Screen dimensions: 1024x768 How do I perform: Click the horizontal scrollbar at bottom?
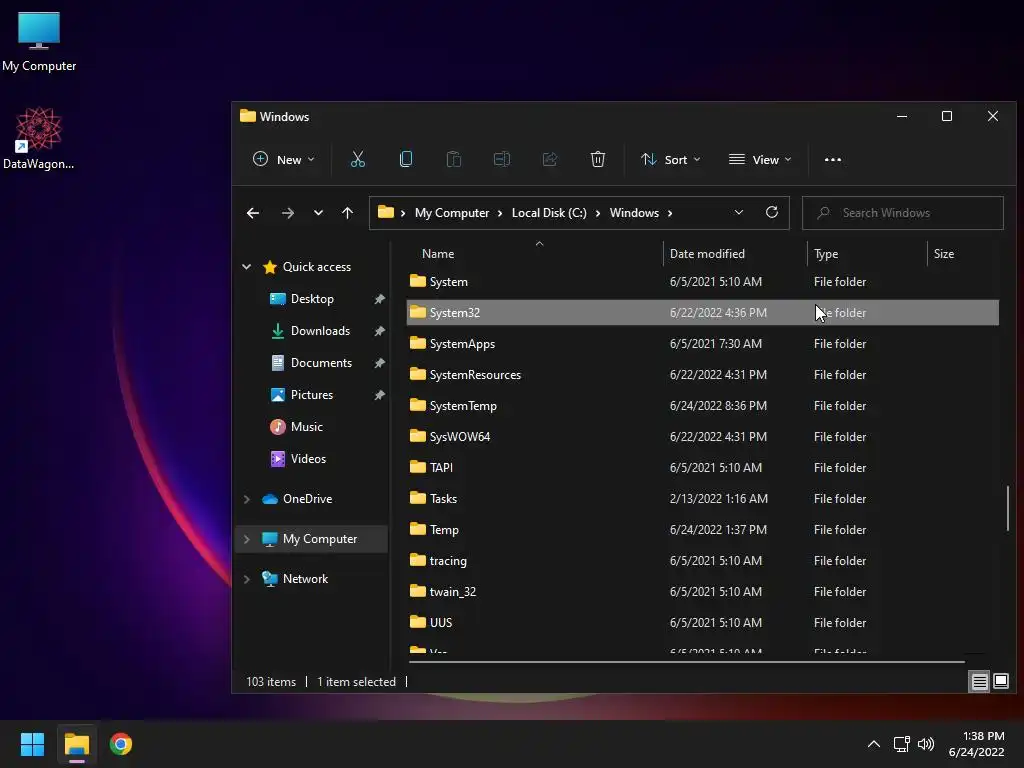(686, 662)
